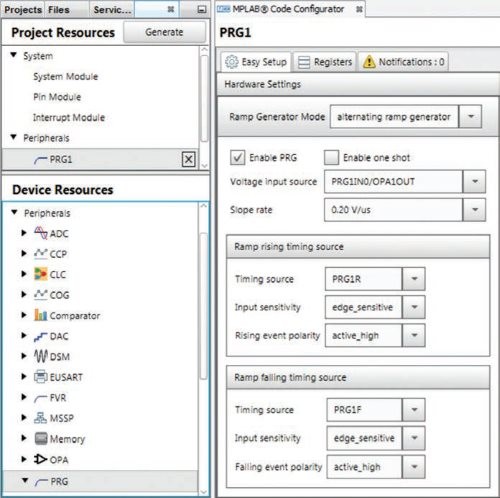Expand the DAC peripheral tree node
This screenshot has height=498, width=500.
pyautogui.click(x=24, y=336)
